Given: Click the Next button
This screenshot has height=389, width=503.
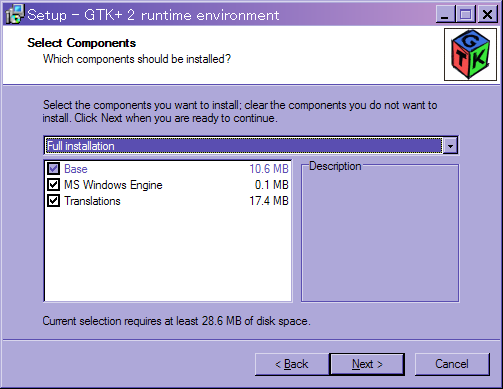Looking at the screenshot, I should [x=367, y=364].
